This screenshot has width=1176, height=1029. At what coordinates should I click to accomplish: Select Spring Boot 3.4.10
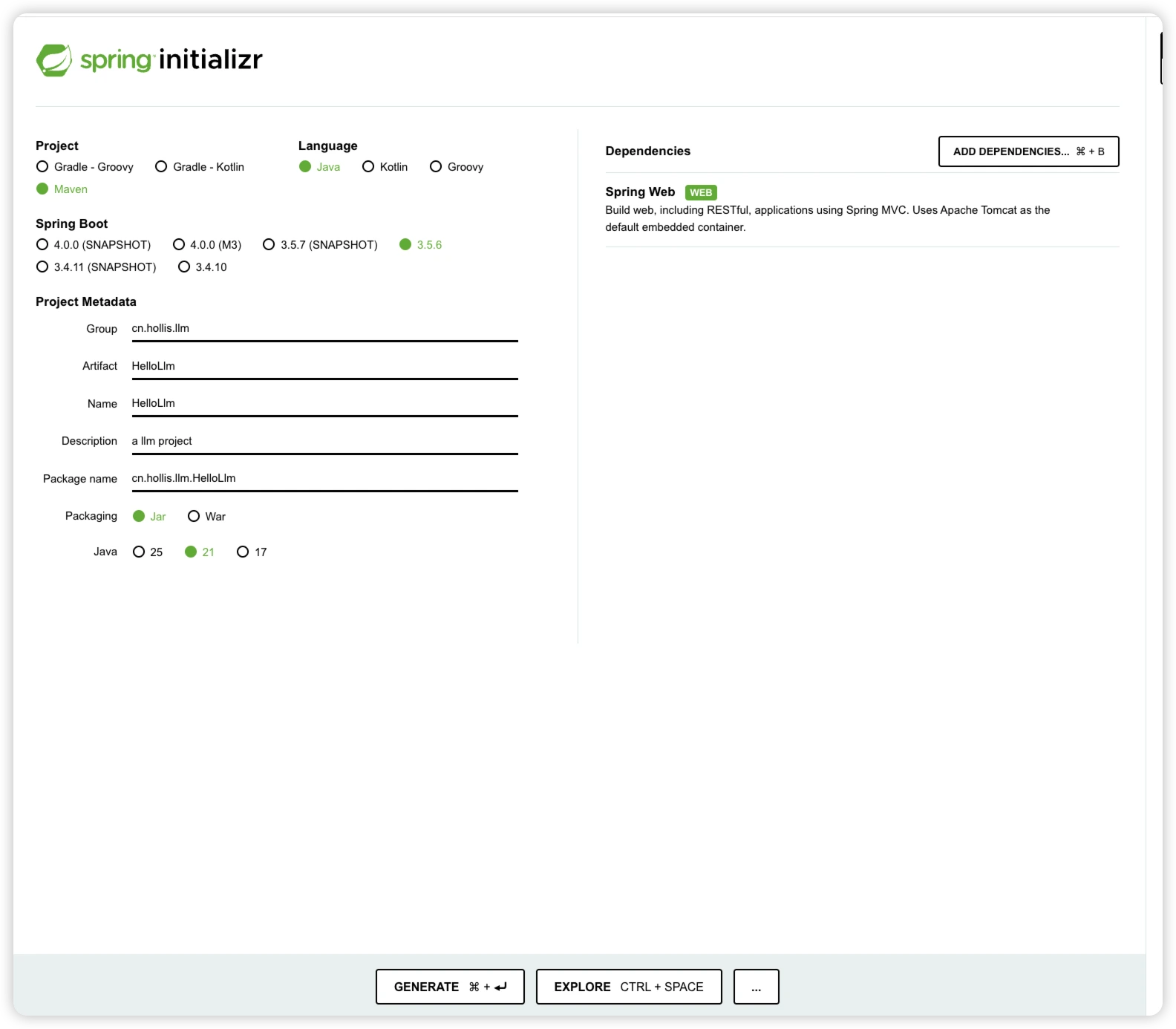click(x=203, y=267)
